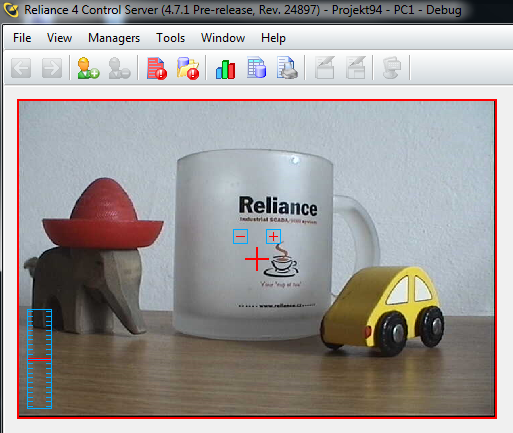
Task: Click the Log off user icon
Action: tap(119, 68)
